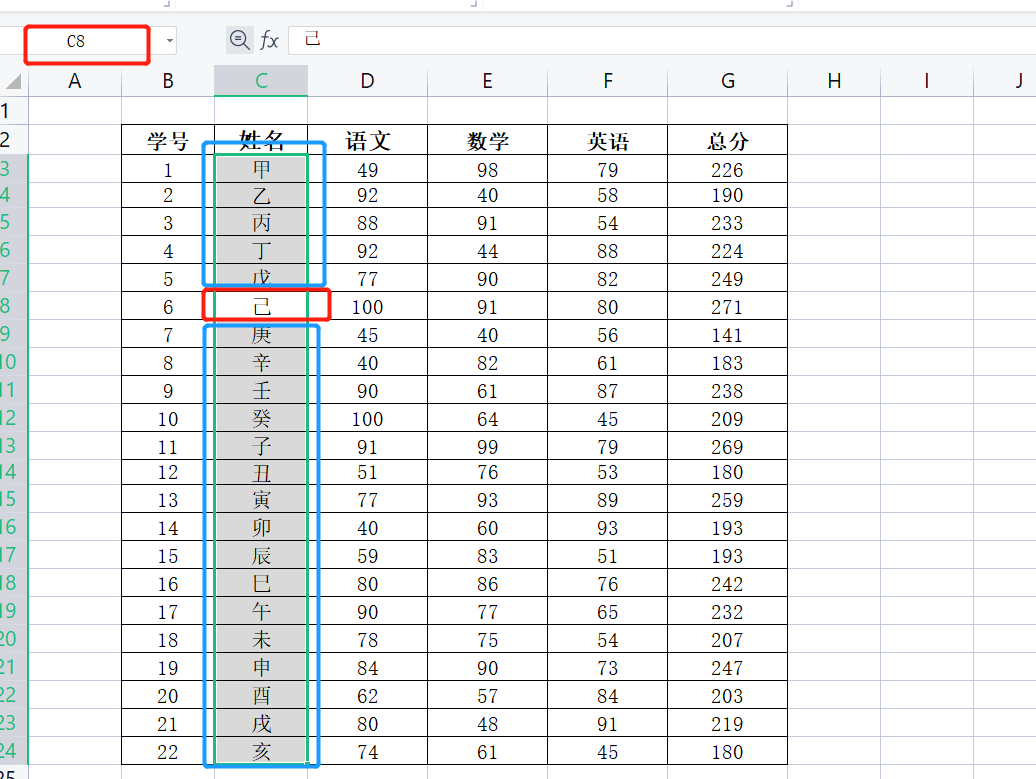Viewport: 1036px width, 779px height.
Task: Open the insert function fx icon
Action: (269, 40)
